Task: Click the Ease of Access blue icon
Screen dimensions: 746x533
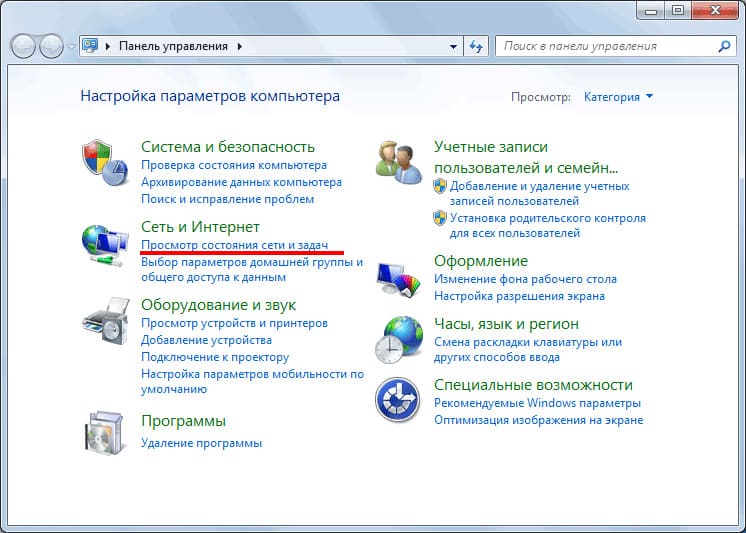Action: click(x=398, y=400)
